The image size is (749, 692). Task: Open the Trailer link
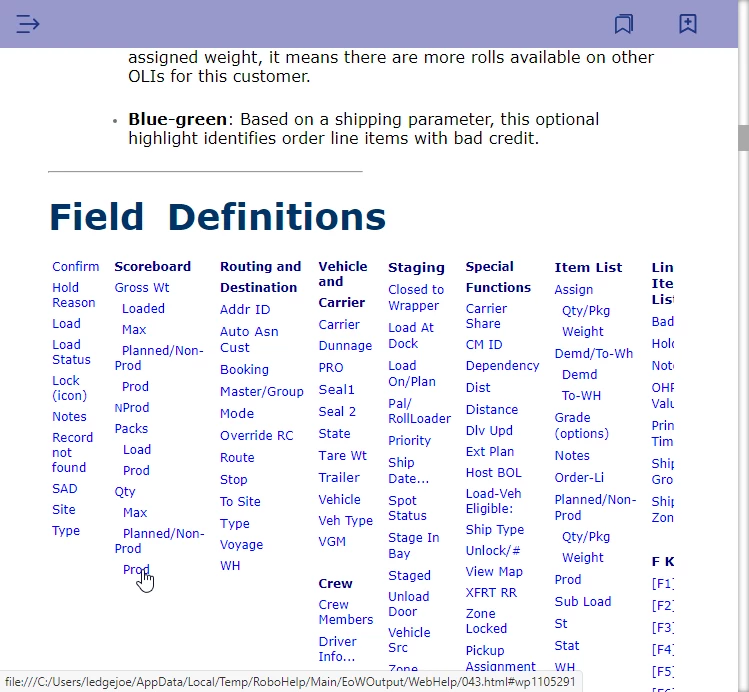coord(339,478)
